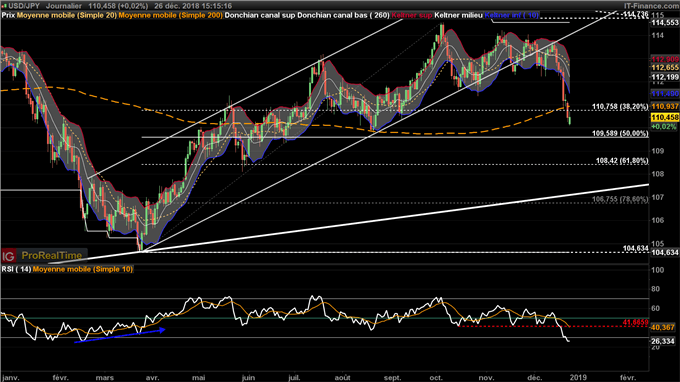Screen dimensions: 680x382
Task: Click the juil. label on the time axis
Action: (x=294, y=378)
